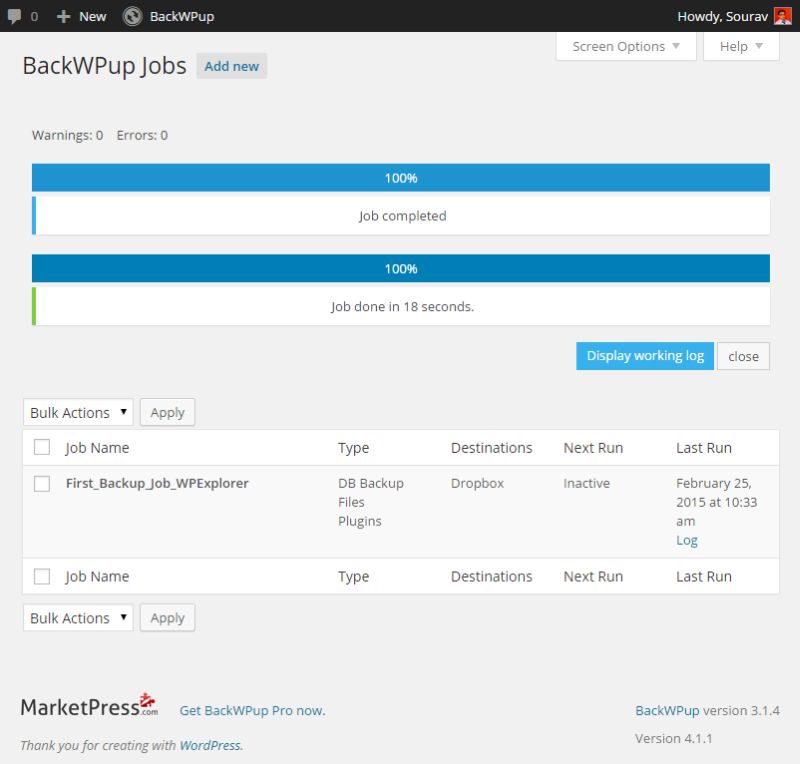The image size is (800, 764).
Task: Click the Destinations column header at top
Action: point(491,448)
